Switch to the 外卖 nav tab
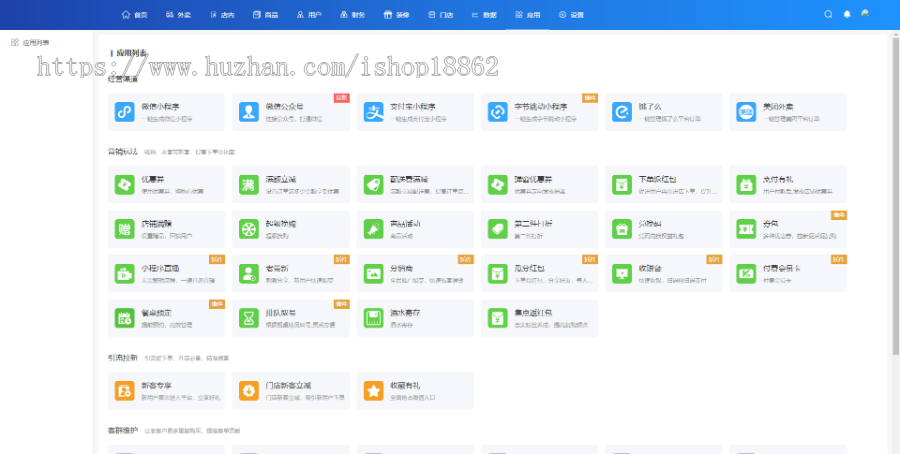Screen dimensions: 900x454 [x=179, y=15]
